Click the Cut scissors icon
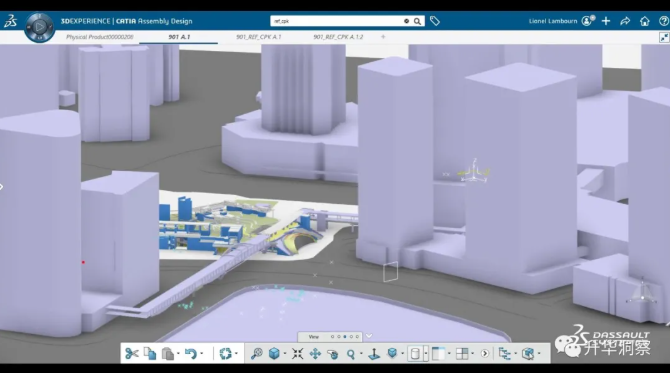This screenshot has width=670, height=373. tap(132, 353)
